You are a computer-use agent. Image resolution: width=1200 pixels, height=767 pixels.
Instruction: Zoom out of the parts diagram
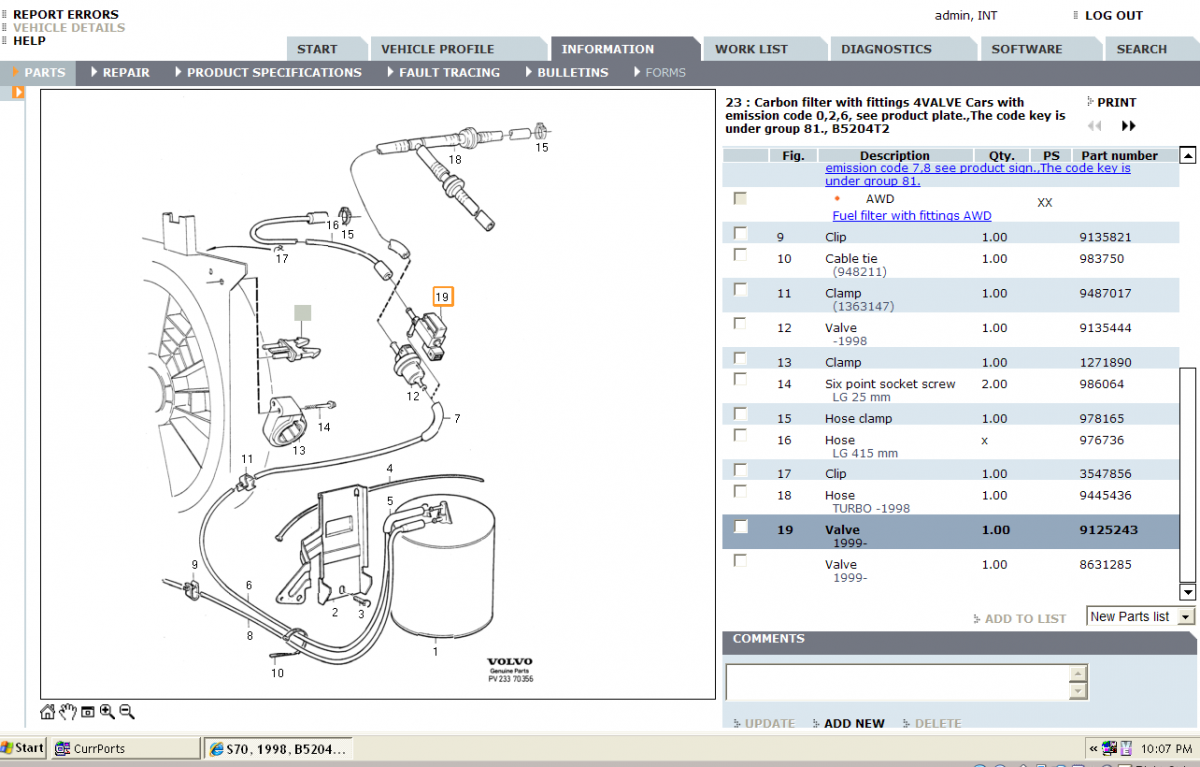(126, 712)
